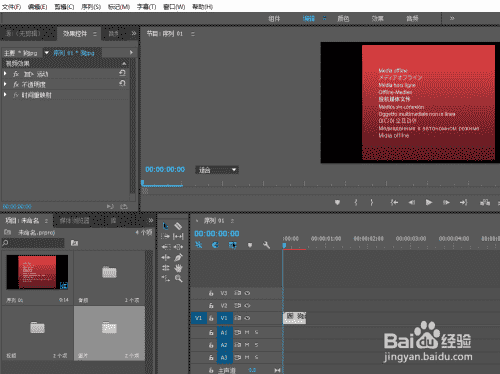Expand the 不透明度 effect properties
The height and width of the screenshot is (374, 500).
point(5,84)
